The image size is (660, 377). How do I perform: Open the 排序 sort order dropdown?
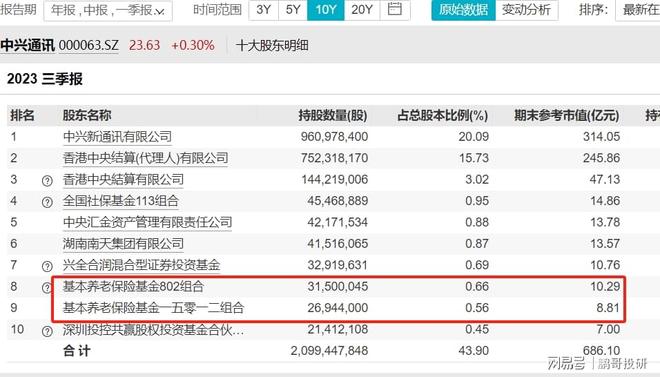(x=638, y=10)
